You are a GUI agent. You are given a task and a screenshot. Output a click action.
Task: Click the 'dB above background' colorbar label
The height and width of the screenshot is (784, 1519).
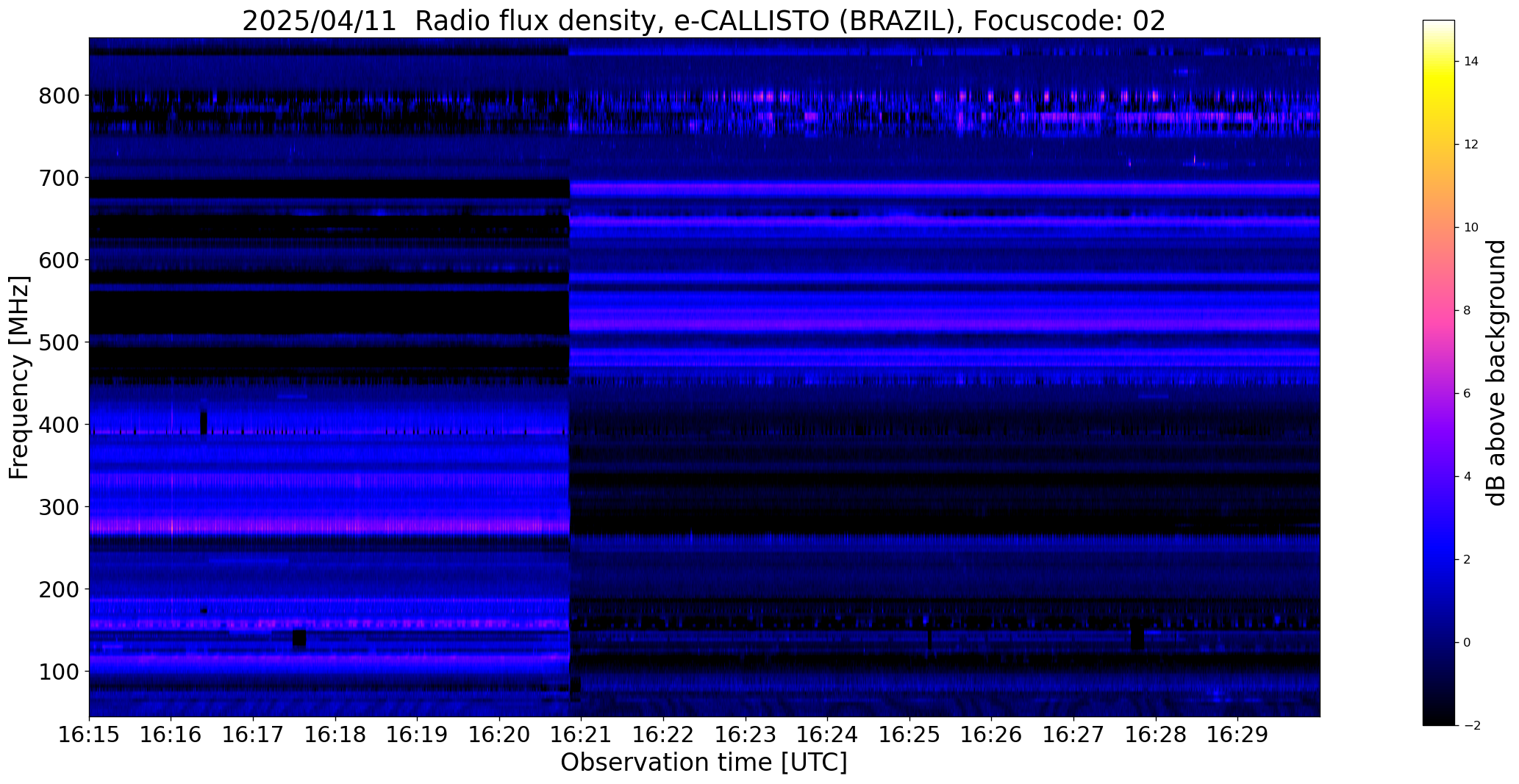coord(1496,373)
